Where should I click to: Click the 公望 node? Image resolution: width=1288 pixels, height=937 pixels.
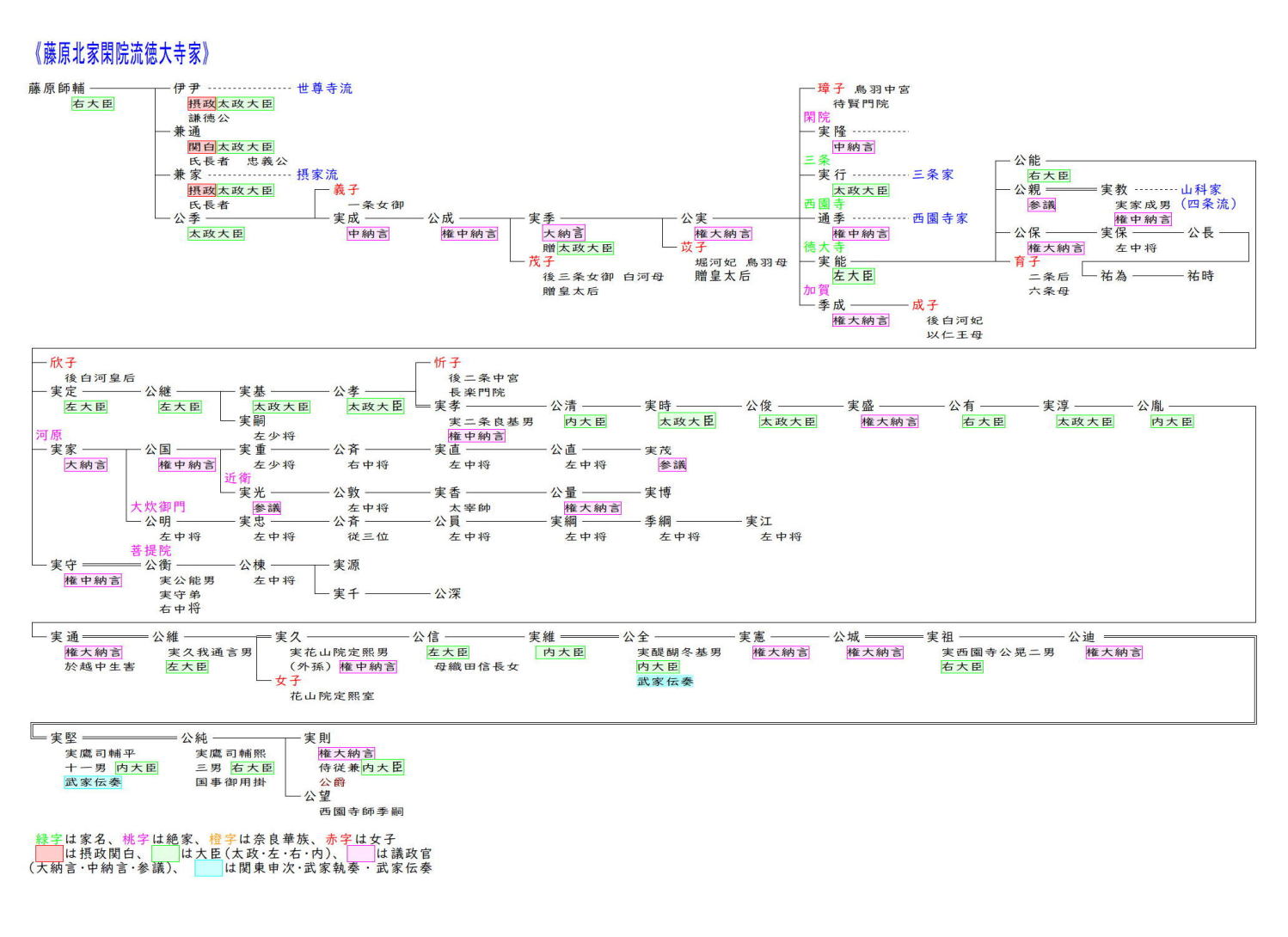(317, 796)
